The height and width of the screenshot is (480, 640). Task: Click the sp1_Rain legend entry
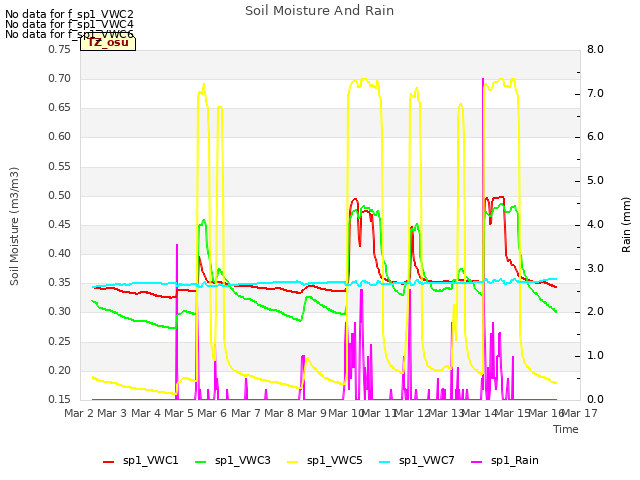pyautogui.click(x=505, y=461)
